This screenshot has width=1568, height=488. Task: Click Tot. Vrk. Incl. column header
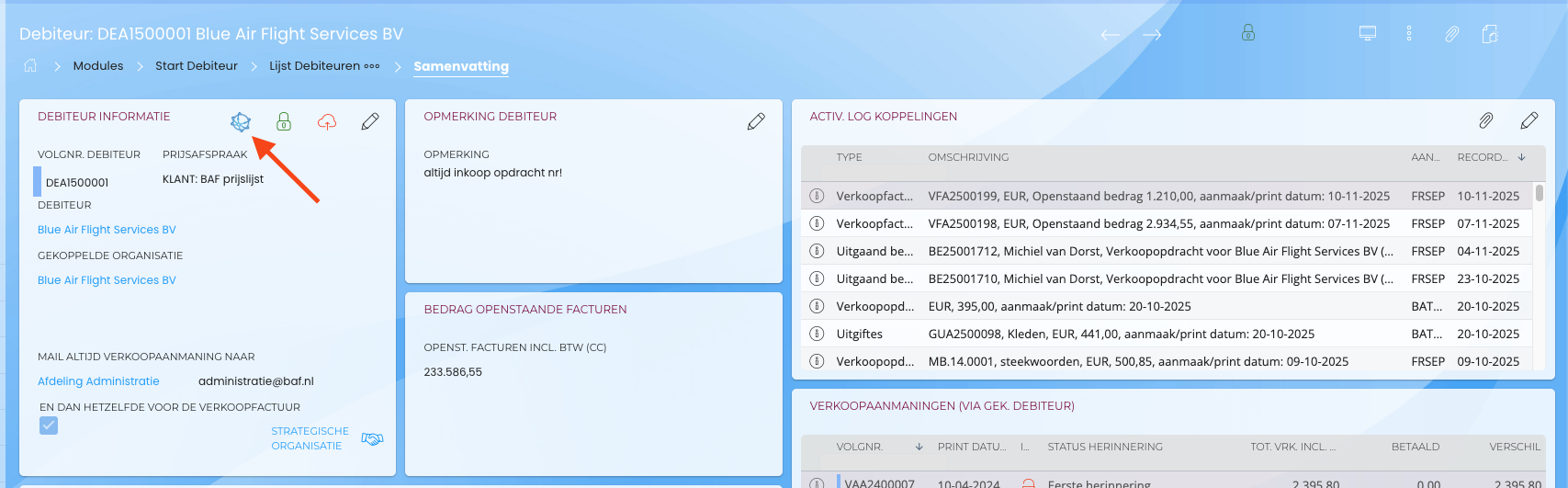pyautogui.click(x=1292, y=447)
